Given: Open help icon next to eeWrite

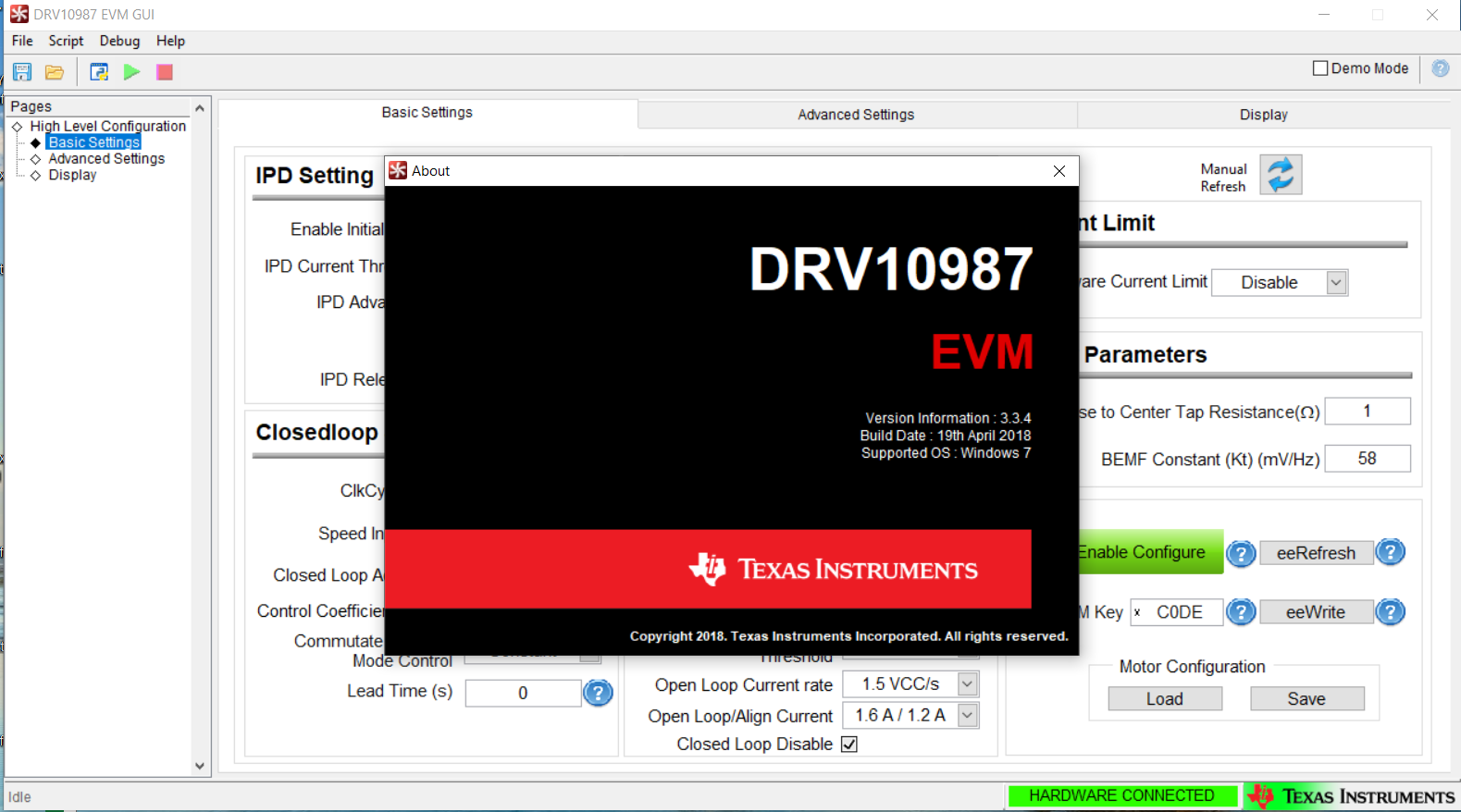Looking at the screenshot, I should coord(1390,612).
